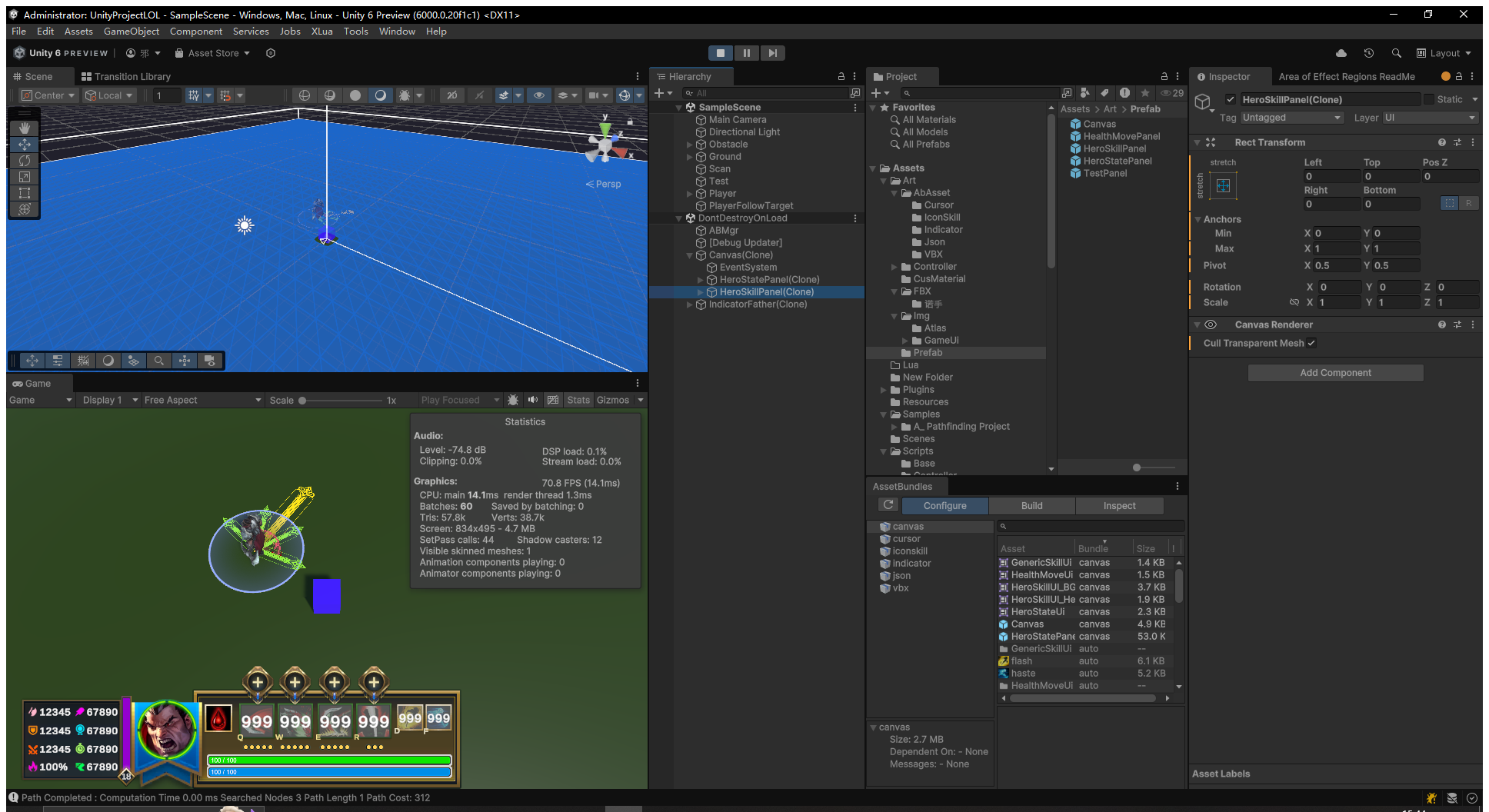The image size is (1489, 812).
Task: Select the combined Transform tool in Scene
Action: pyautogui.click(x=25, y=208)
